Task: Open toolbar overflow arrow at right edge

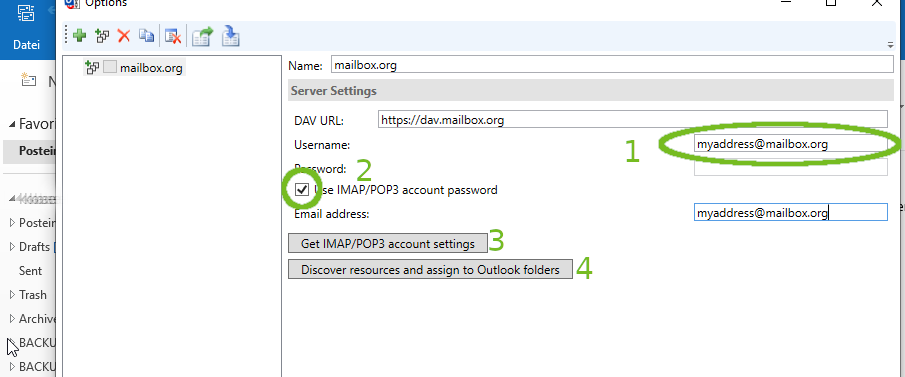Action: (890, 45)
